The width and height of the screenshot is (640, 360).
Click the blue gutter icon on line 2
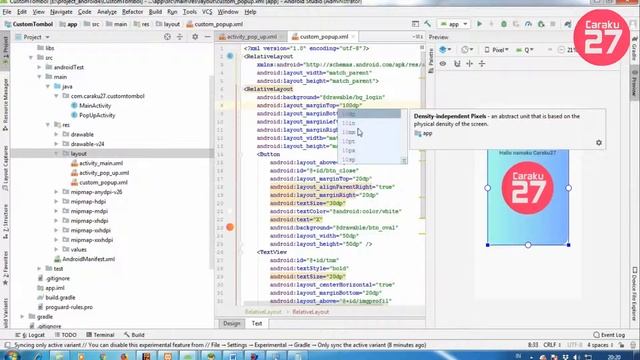click(x=230, y=56)
